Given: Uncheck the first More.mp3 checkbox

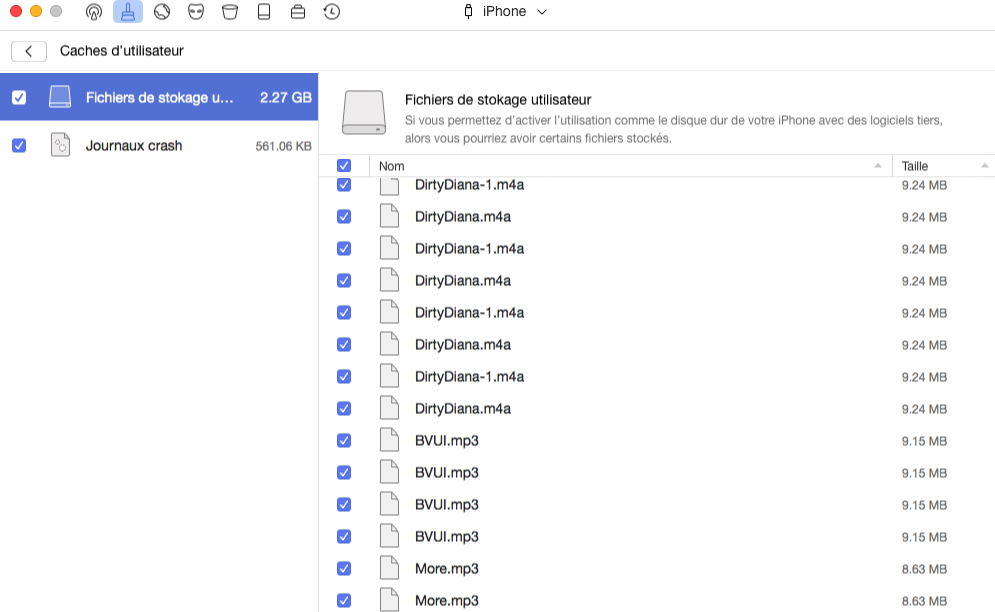Looking at the screenshot, I should pyautogui.click(x=344, y=568).
